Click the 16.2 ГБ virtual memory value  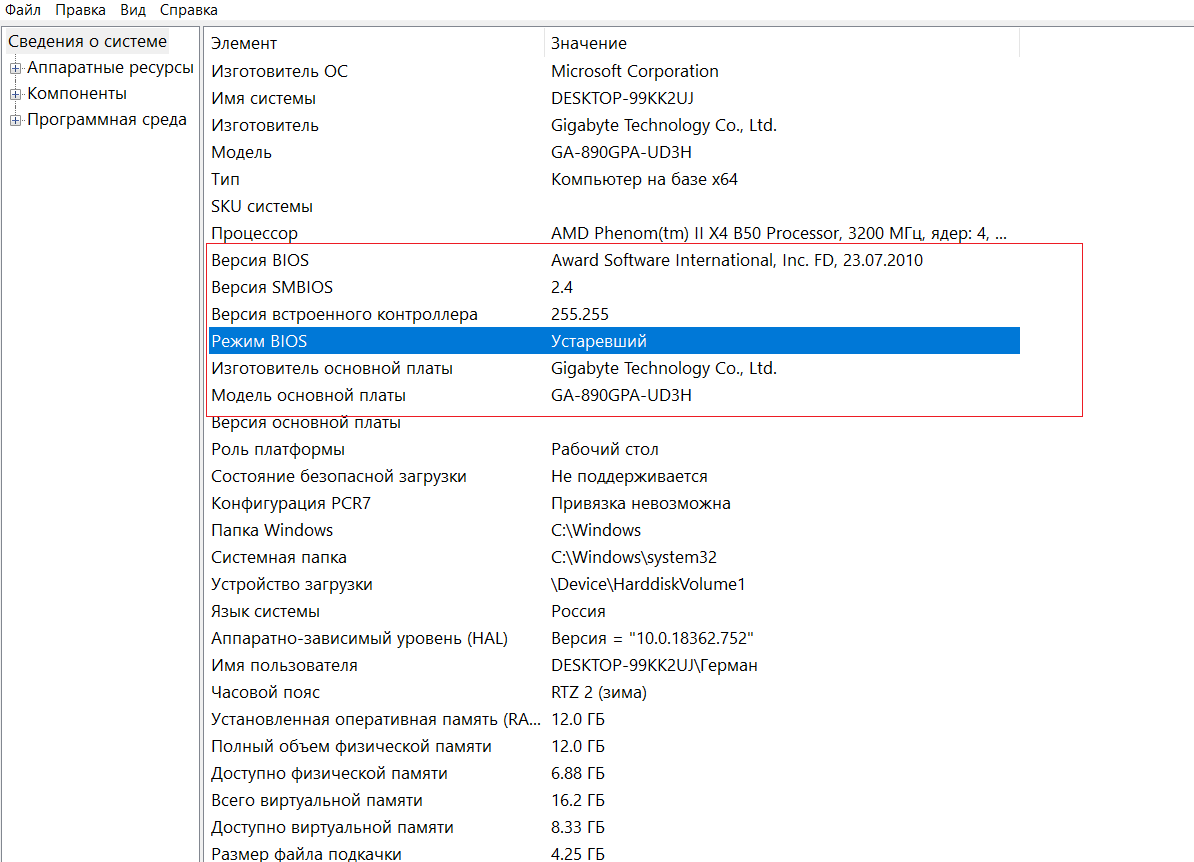click(577, 801)
